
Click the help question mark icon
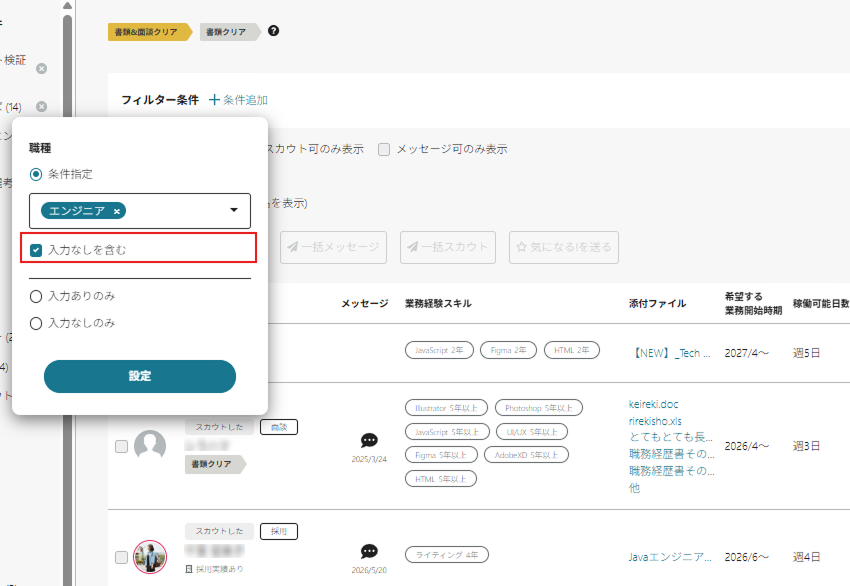point(274,31)
